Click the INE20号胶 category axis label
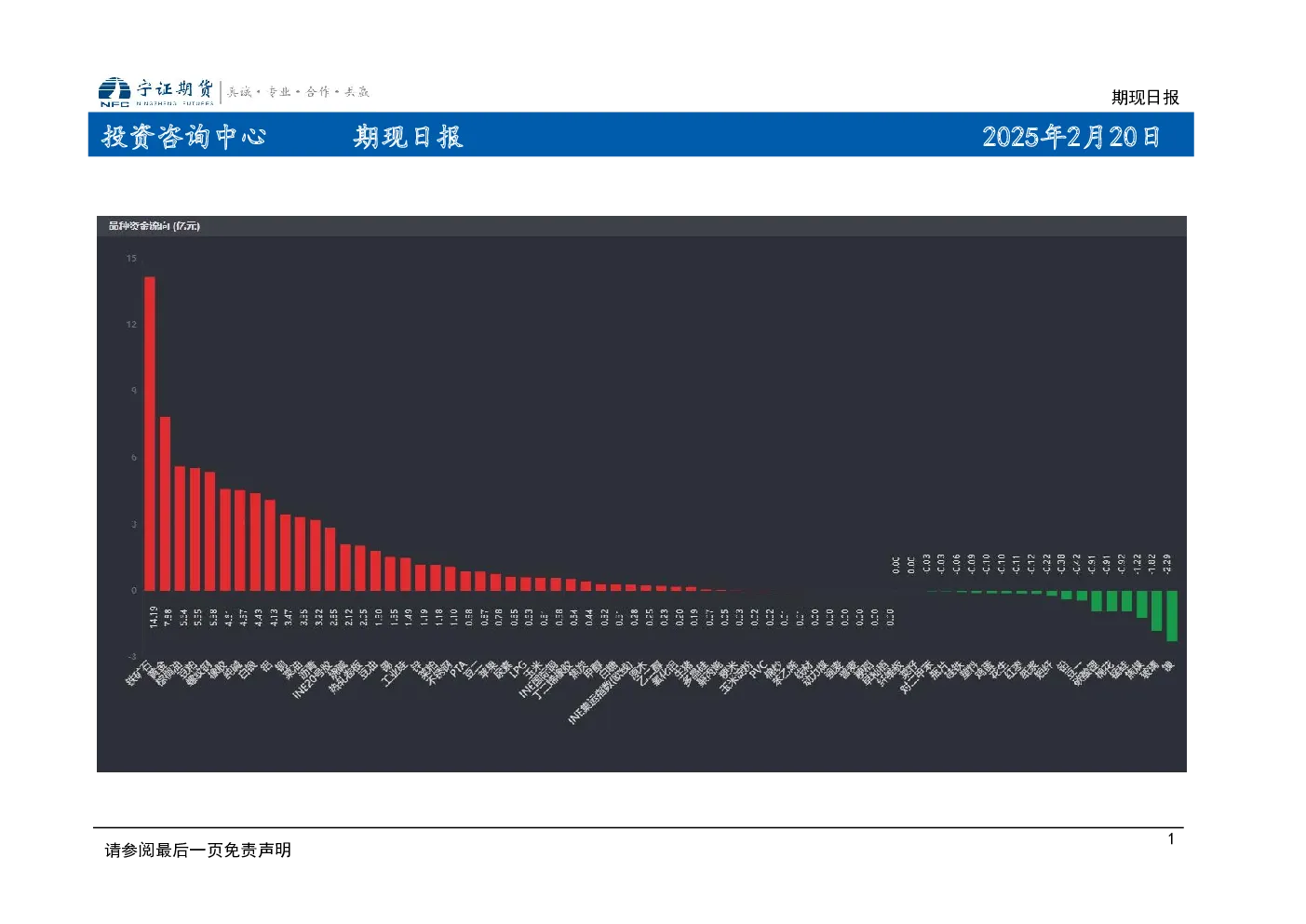 [x=311, y=679]
